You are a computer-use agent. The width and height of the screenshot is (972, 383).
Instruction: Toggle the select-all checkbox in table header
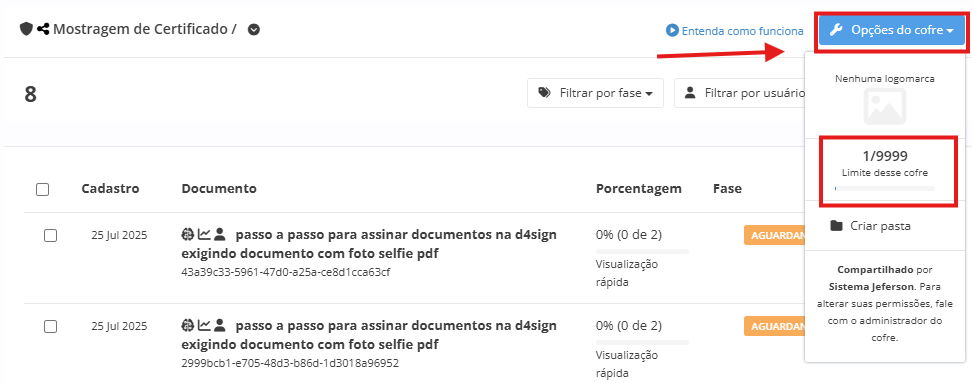[42, 190]
